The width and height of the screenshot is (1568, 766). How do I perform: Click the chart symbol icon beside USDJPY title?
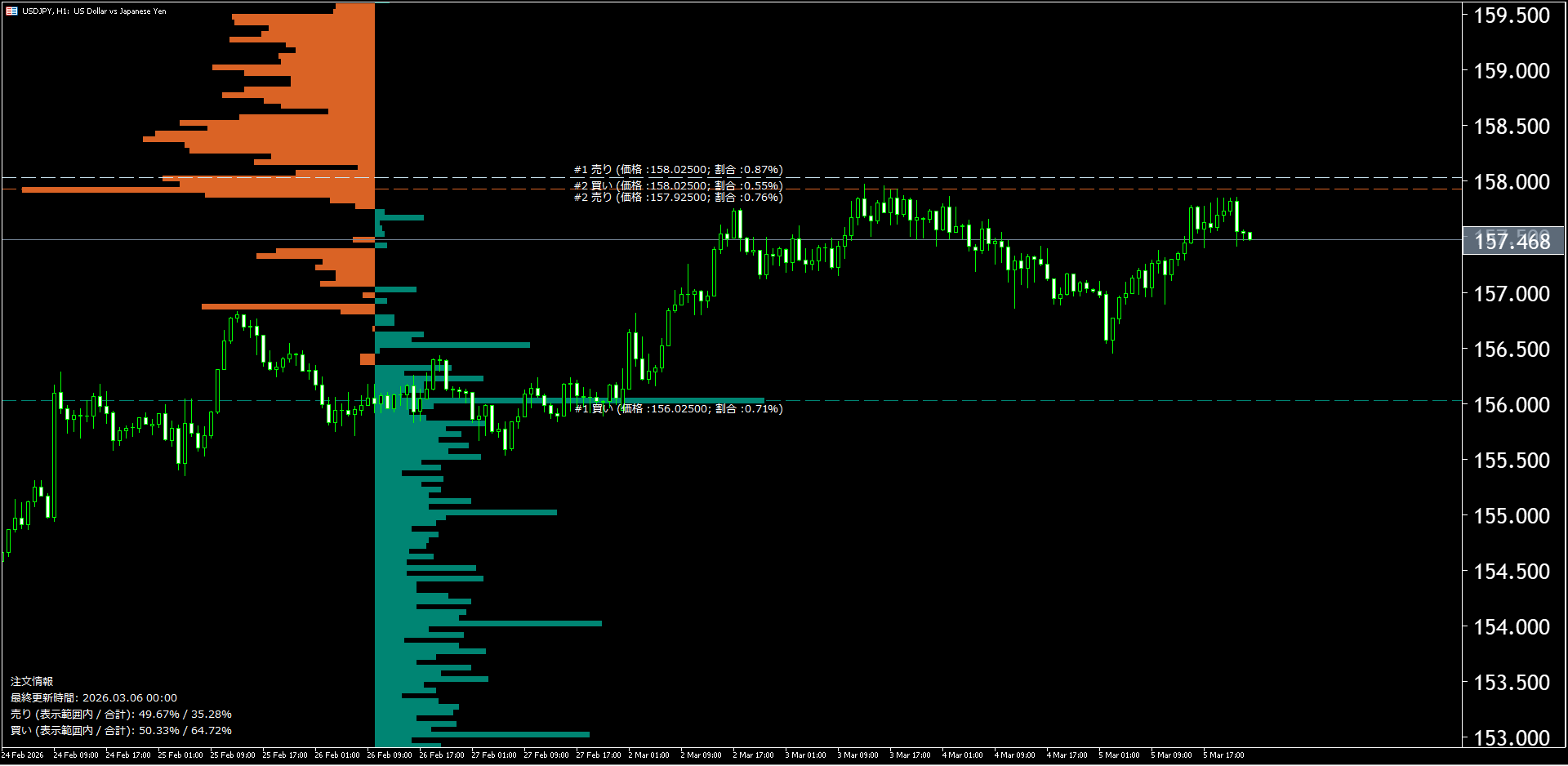pyautogui.click(x=11, y=11)
